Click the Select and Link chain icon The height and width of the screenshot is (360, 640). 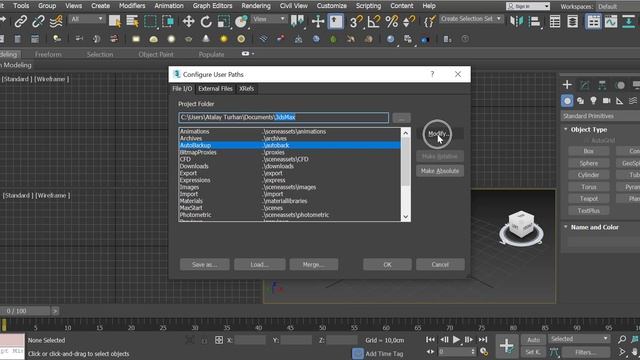click(x=20, y=21)
